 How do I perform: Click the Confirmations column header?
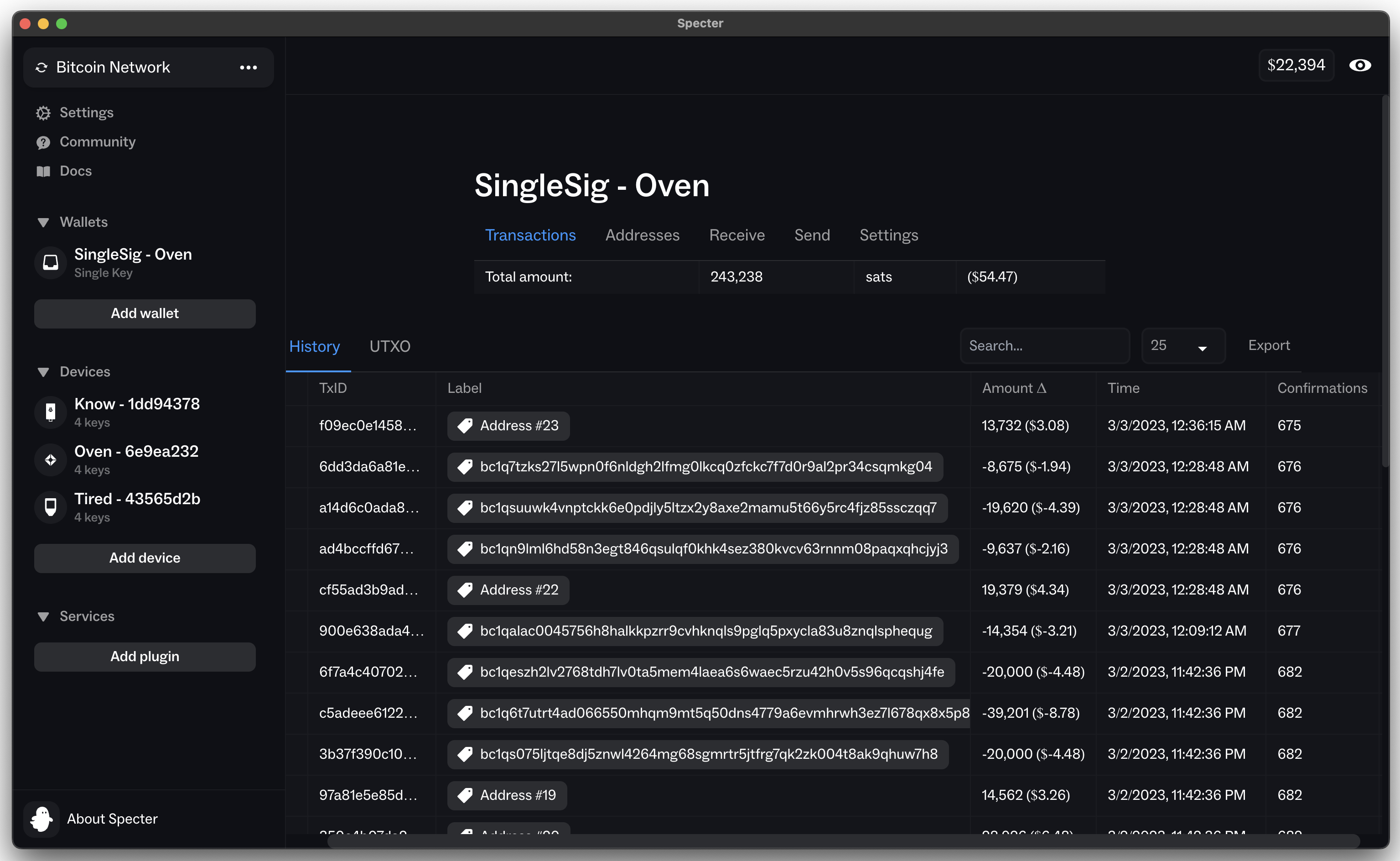[1322, 388]
